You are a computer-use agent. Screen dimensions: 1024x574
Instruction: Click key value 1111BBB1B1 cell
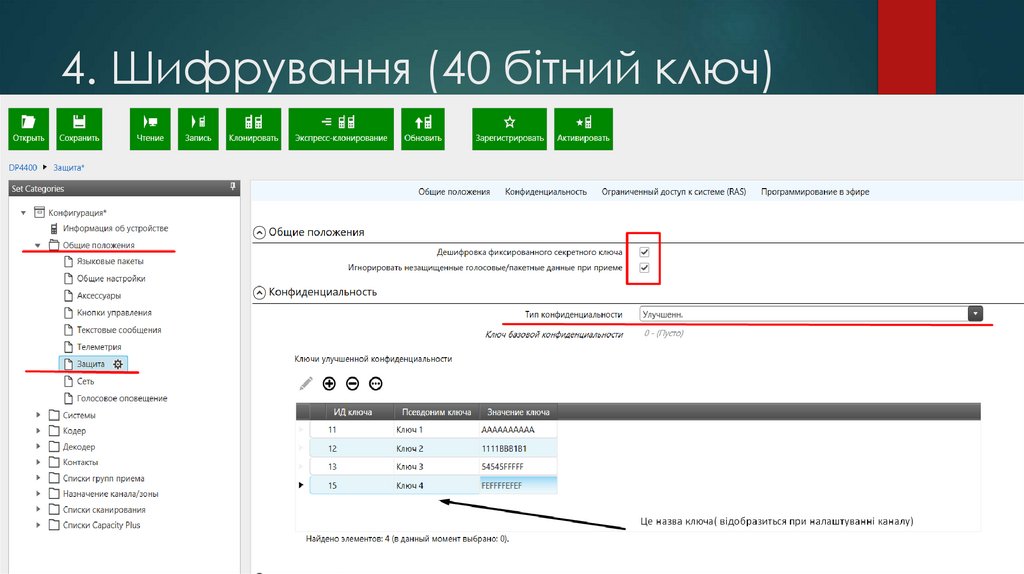pyautogui.click(x=519, y=449)
